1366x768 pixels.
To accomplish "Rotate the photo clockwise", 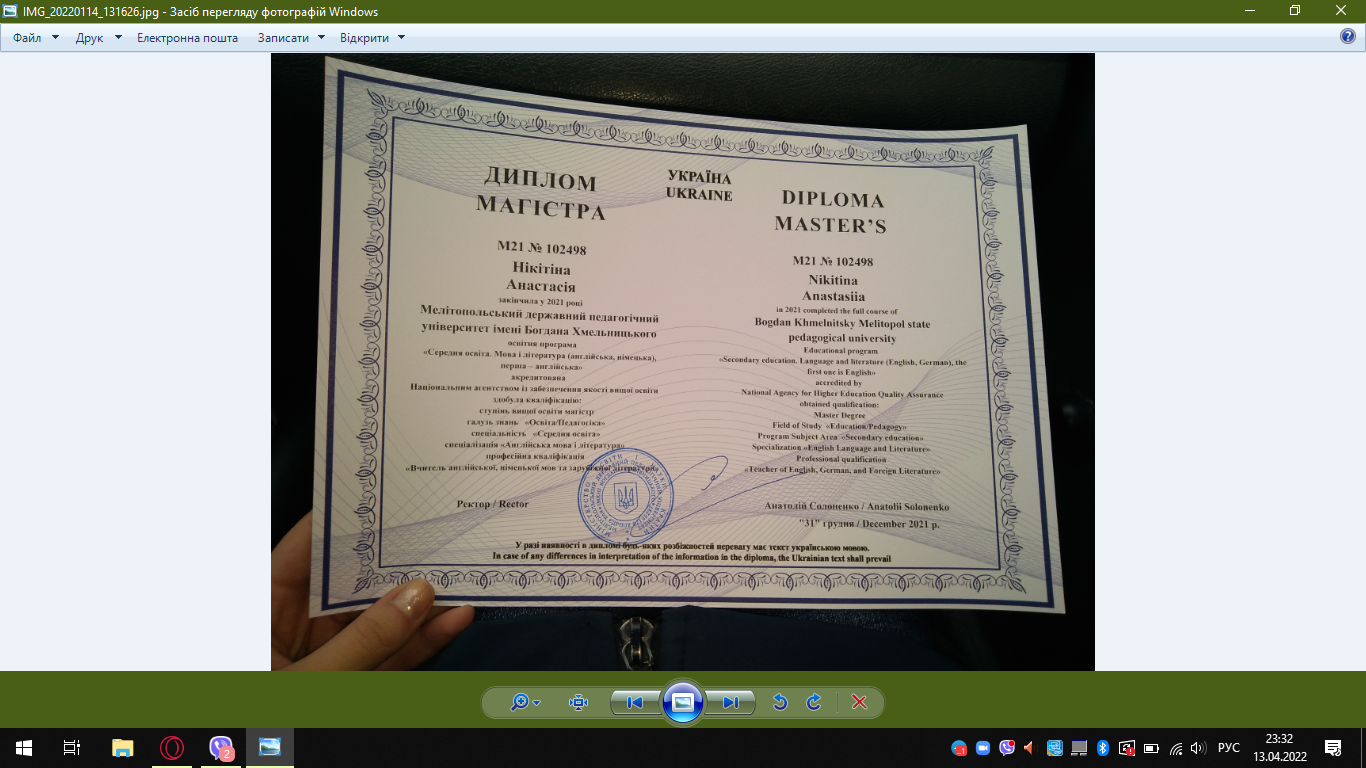I will coord(814,702).
